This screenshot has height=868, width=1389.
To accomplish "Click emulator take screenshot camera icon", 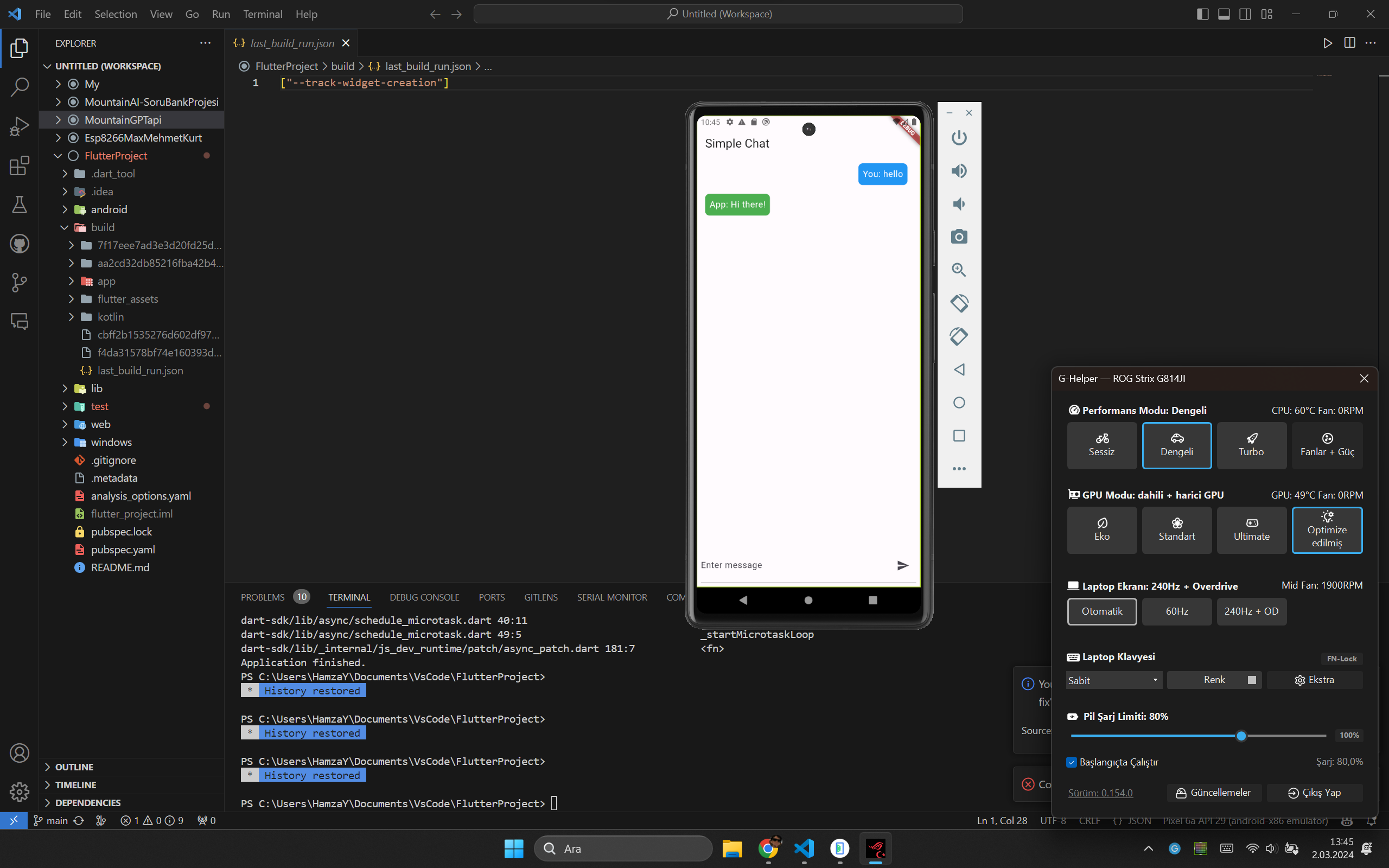I will [959, 237].
